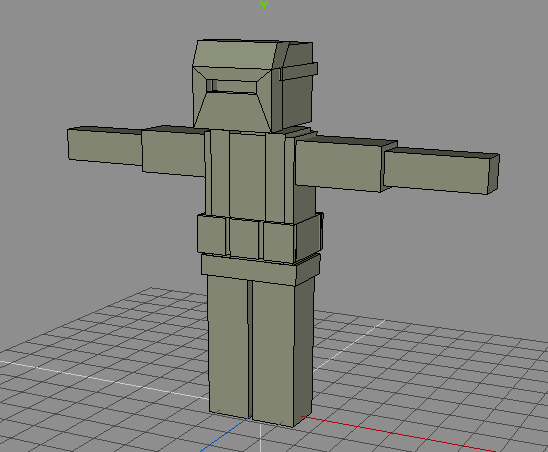Select the right front belt pouch
The image size is (548, 452).
(x=280, y=242)
